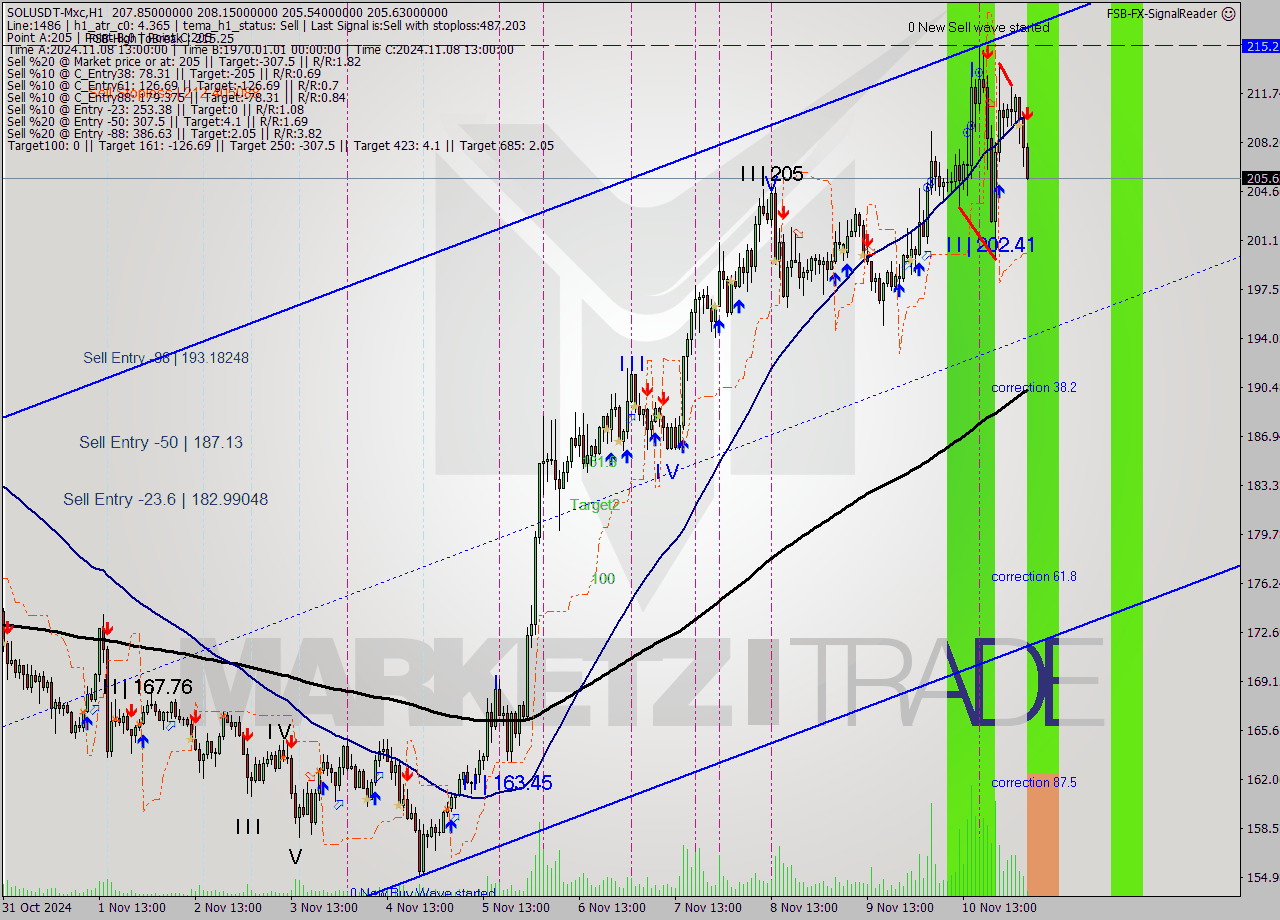1280x920 pixels.
Task: Click the 197.5 price axis value
Action: point(1262,289)
